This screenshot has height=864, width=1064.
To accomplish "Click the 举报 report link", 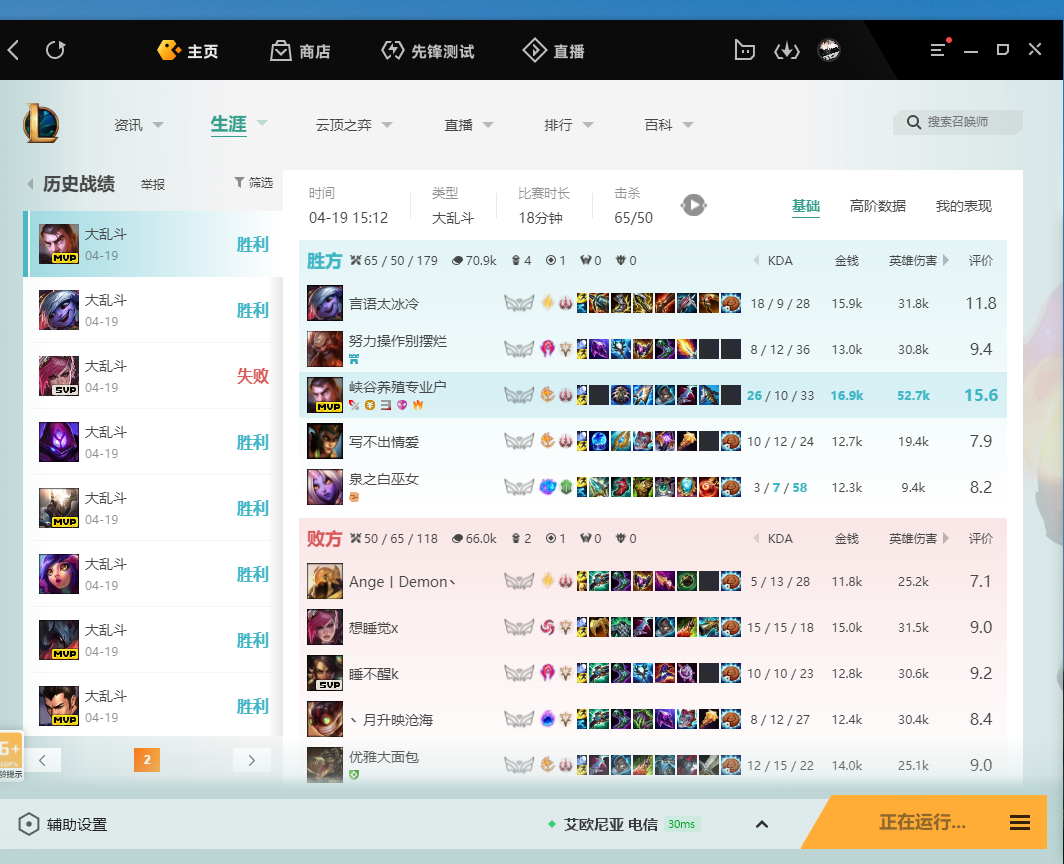I will tap(153, 184).
